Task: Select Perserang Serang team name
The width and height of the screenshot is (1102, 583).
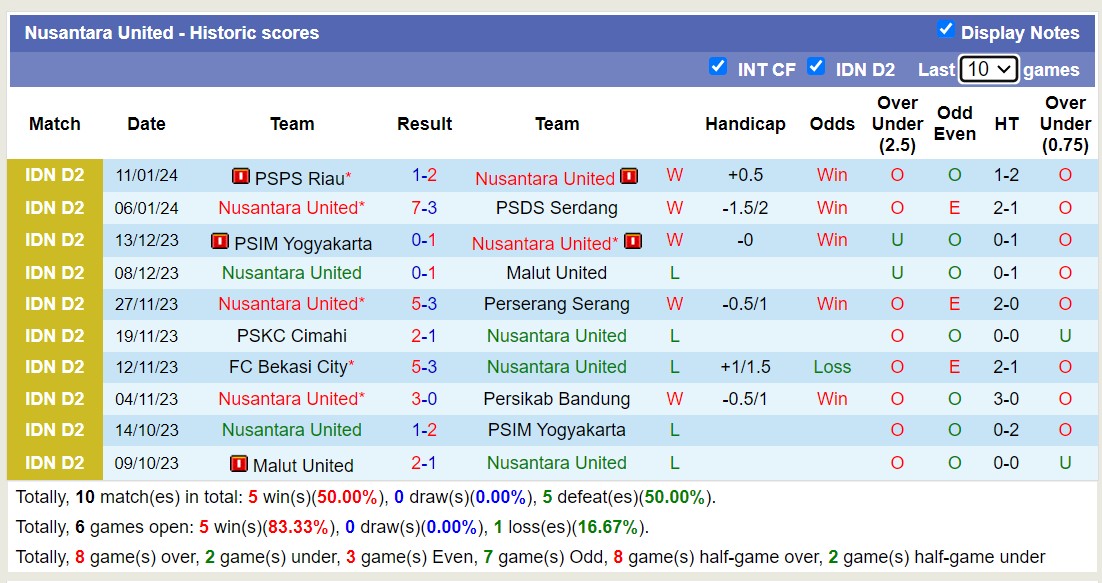Action: 557,303
